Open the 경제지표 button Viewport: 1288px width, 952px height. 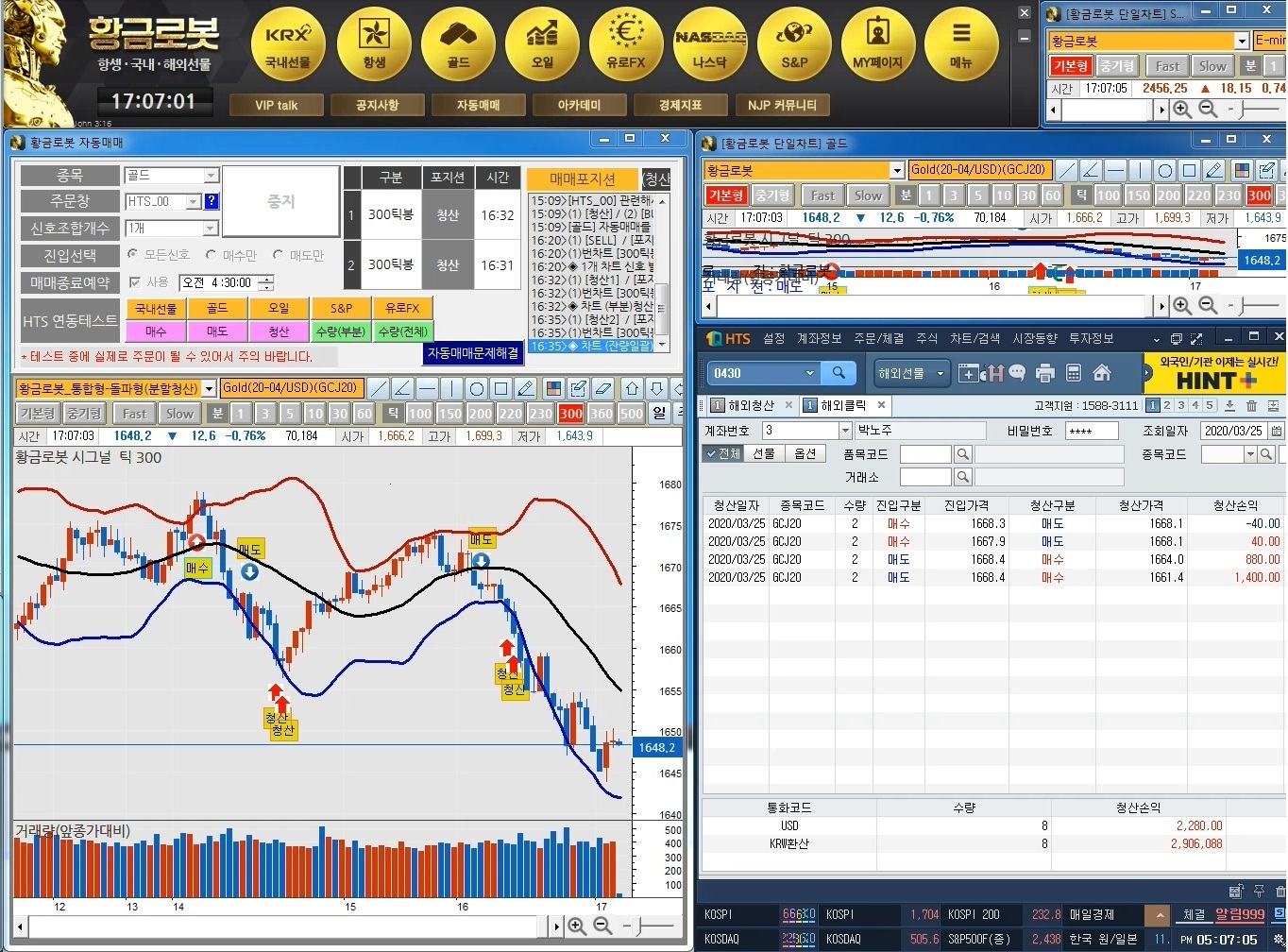[x=680, y=105]
